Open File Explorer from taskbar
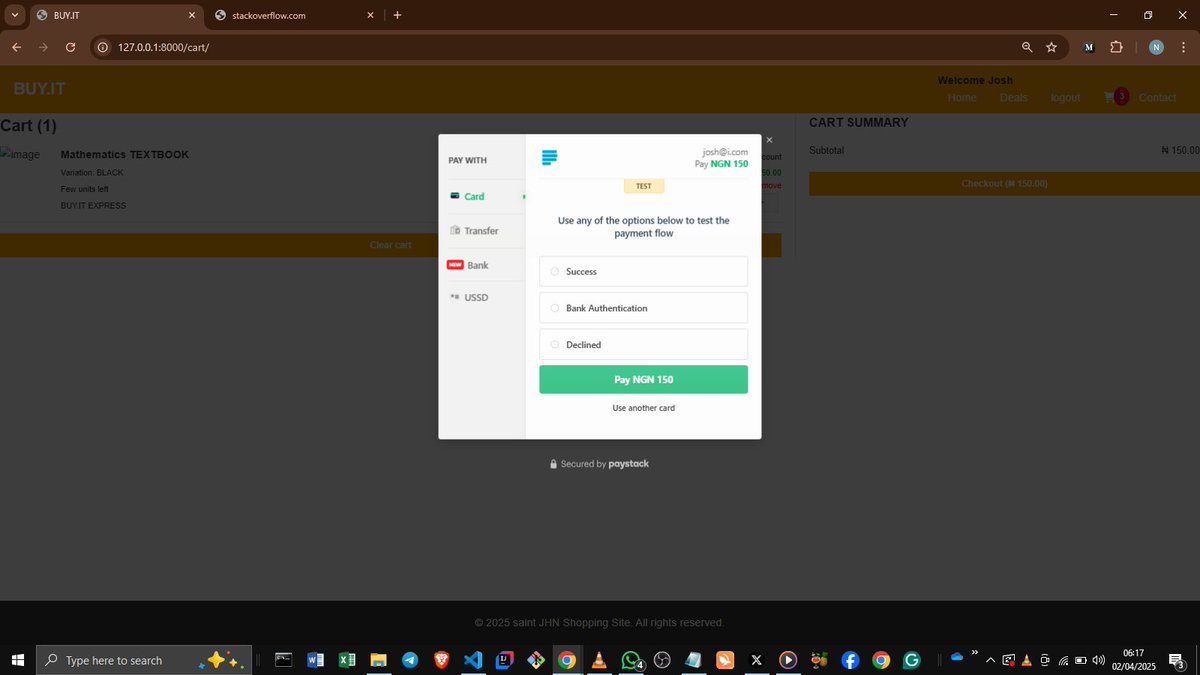The height and width of the screenshot is (675, 1200). click(x=379, y=660)
